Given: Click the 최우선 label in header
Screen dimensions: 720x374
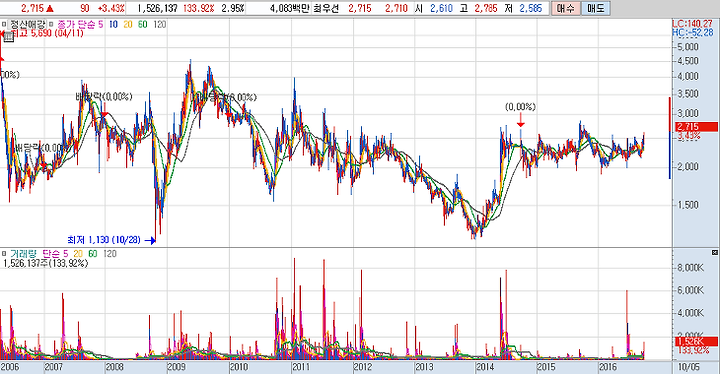Looking at the screenshot, I should click(x=326, y=8).
